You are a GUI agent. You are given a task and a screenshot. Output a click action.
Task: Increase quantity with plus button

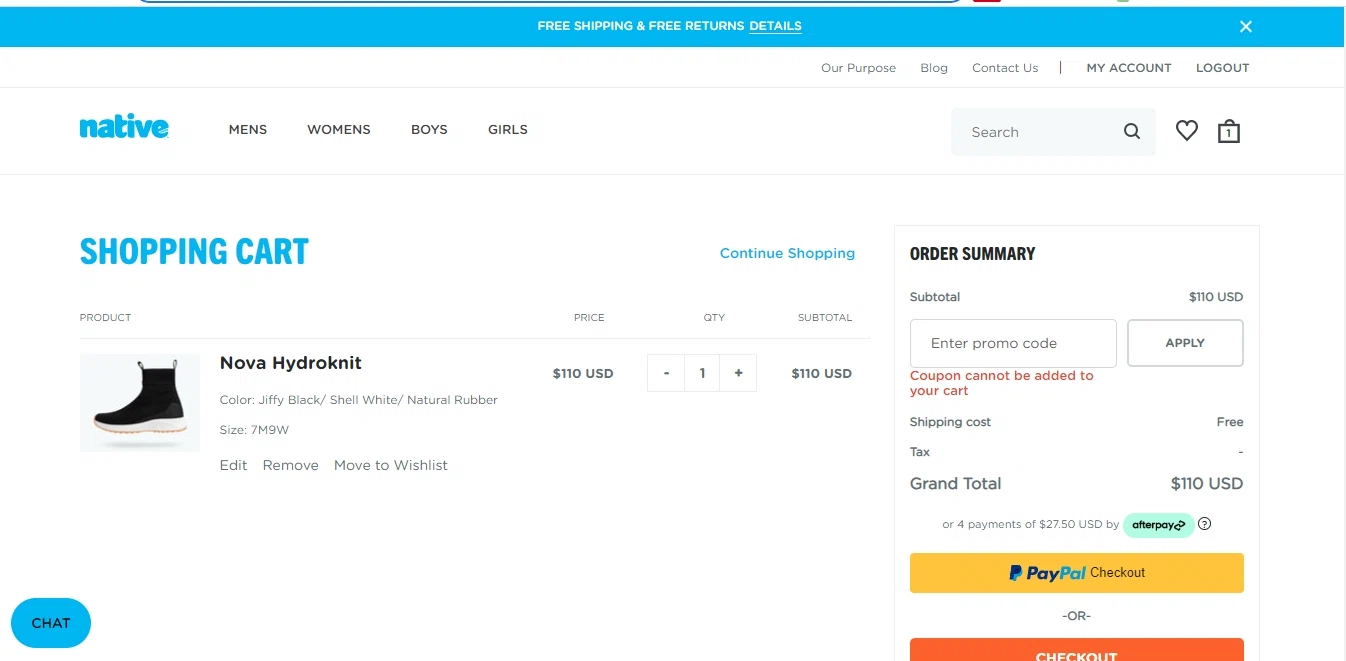click(738, 373)
